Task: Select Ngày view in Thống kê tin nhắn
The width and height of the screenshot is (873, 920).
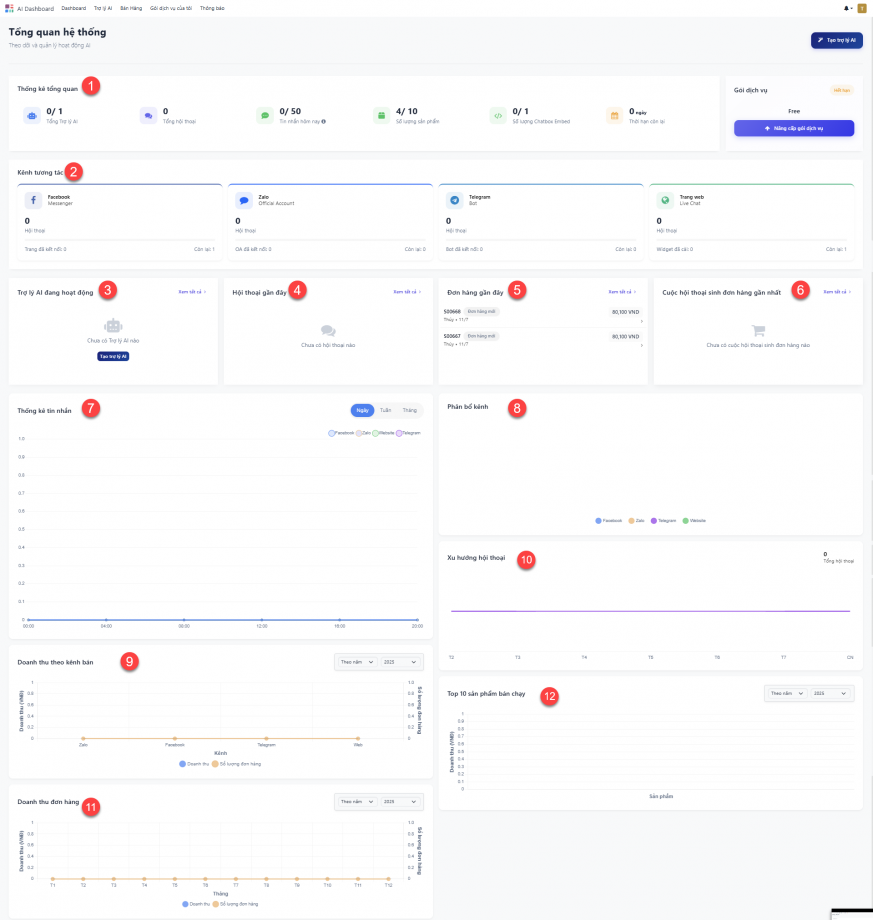Action: tap(362, 410)
